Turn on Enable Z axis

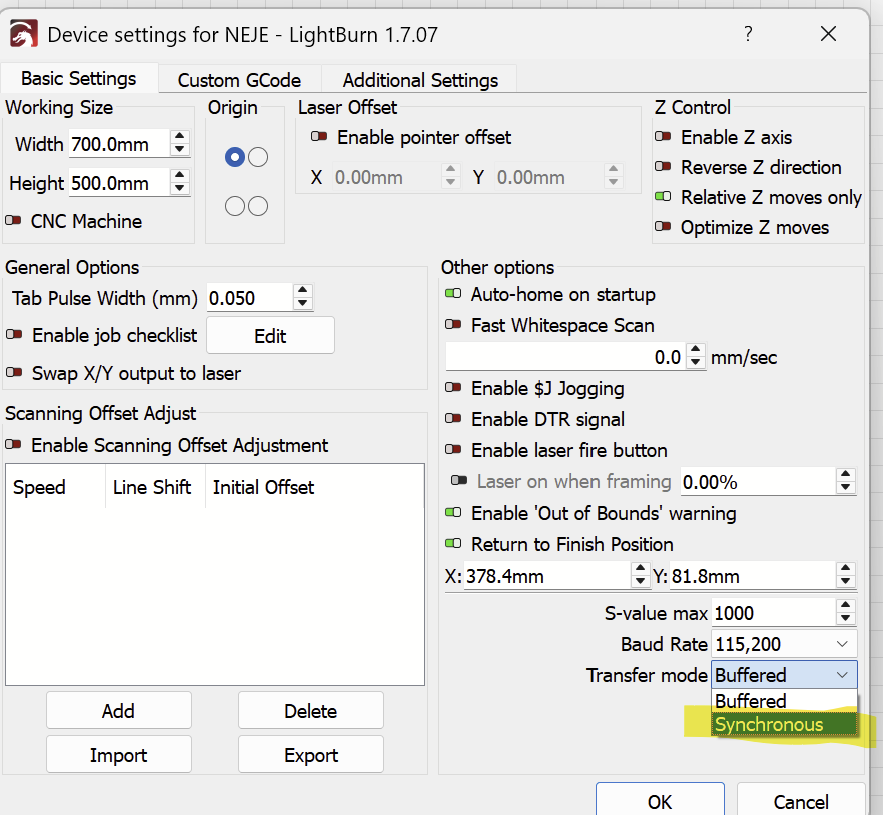click(663, 137)
